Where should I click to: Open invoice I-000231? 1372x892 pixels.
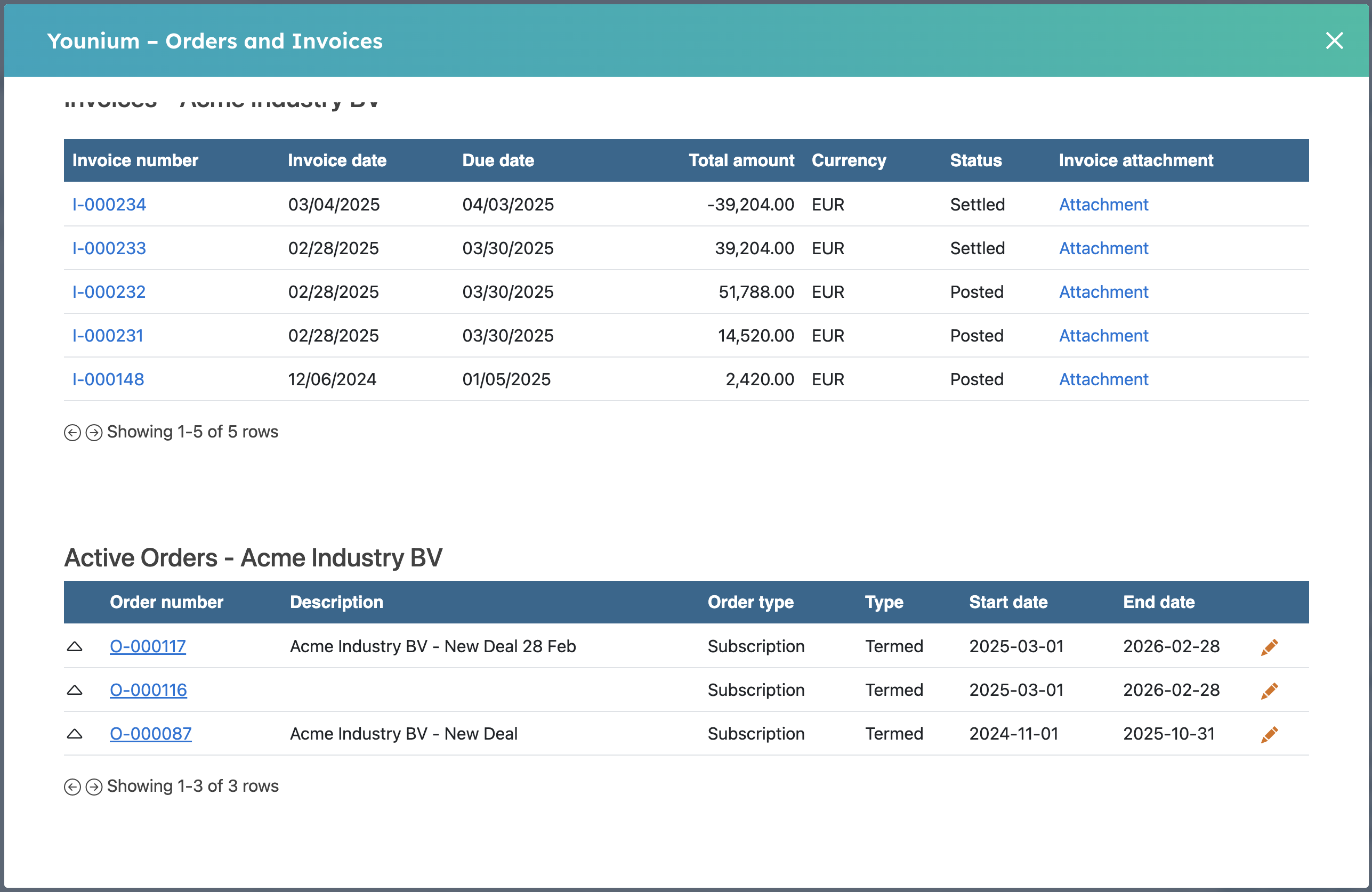tap(108, 336)
